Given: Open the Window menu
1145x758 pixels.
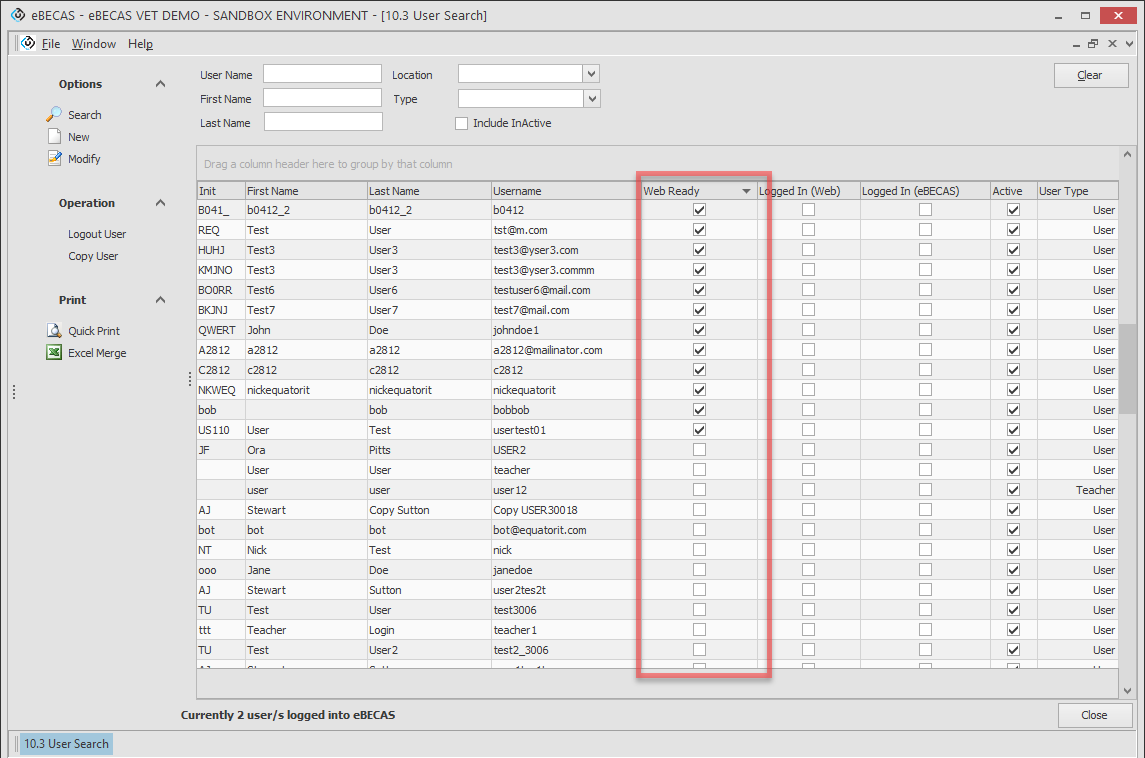Looking at the screenshot, I should (93, 44).
